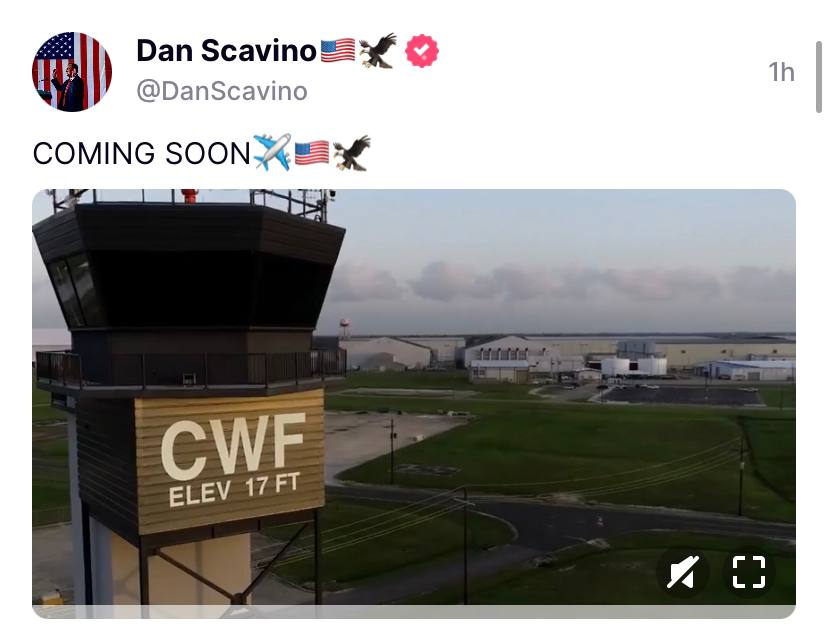Select the COMING SOON post text
The width and height of the screenshot is (828, 627).
point(142,153)
